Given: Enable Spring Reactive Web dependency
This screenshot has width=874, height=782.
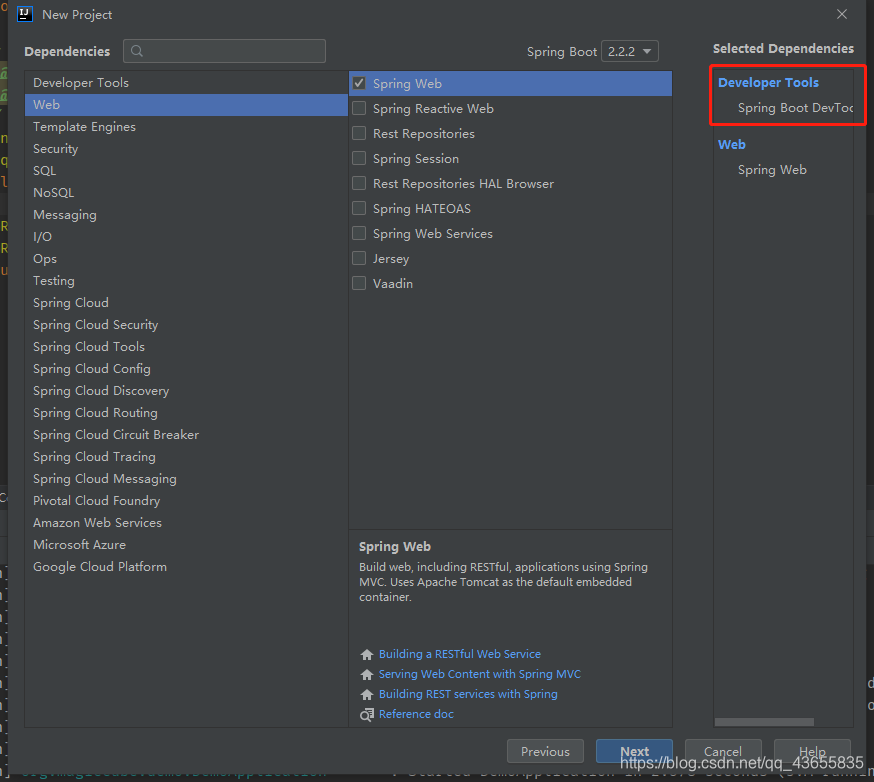Looking at the screenshot, I should (360, 108).
